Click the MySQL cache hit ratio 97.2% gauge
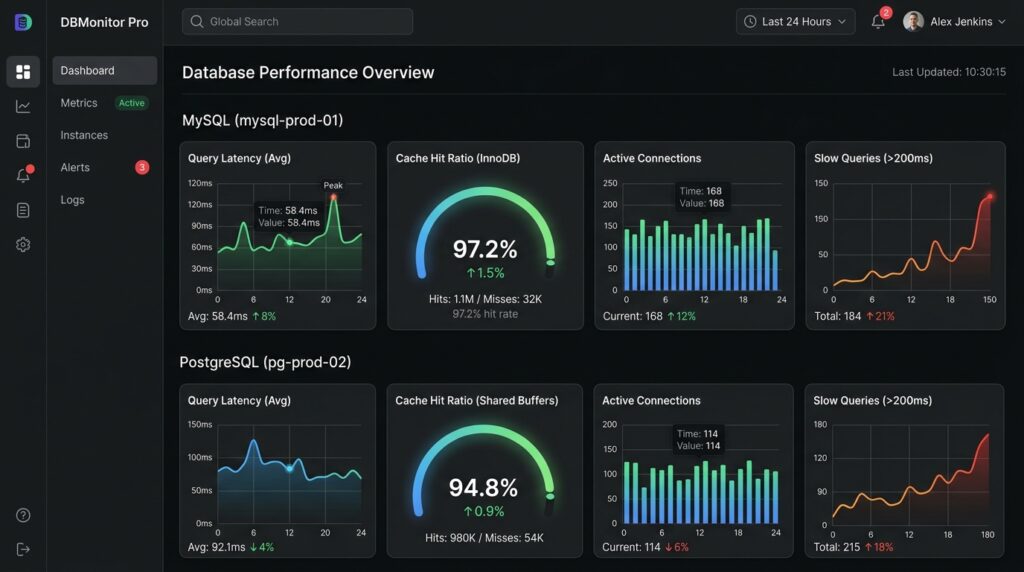This screenshot has height=572, width=1024. coord(485,235)
